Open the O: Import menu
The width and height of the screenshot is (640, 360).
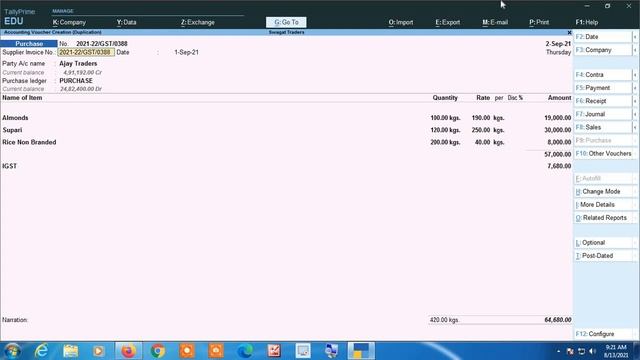(400, 22)
